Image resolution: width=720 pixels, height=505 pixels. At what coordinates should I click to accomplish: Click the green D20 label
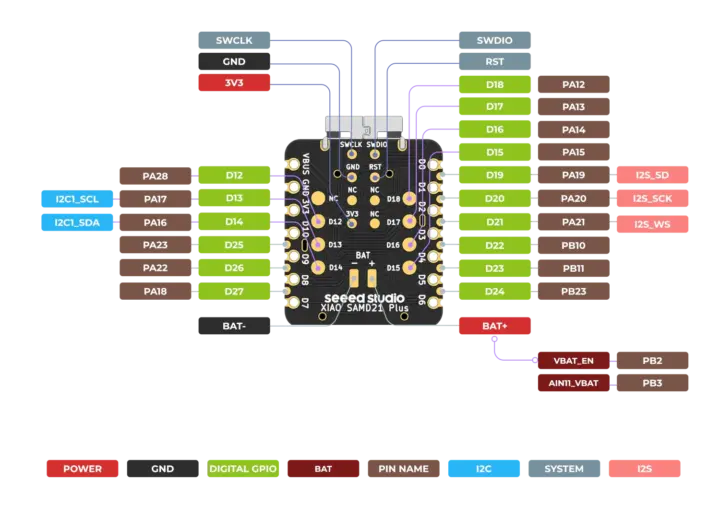coord(495,198)
